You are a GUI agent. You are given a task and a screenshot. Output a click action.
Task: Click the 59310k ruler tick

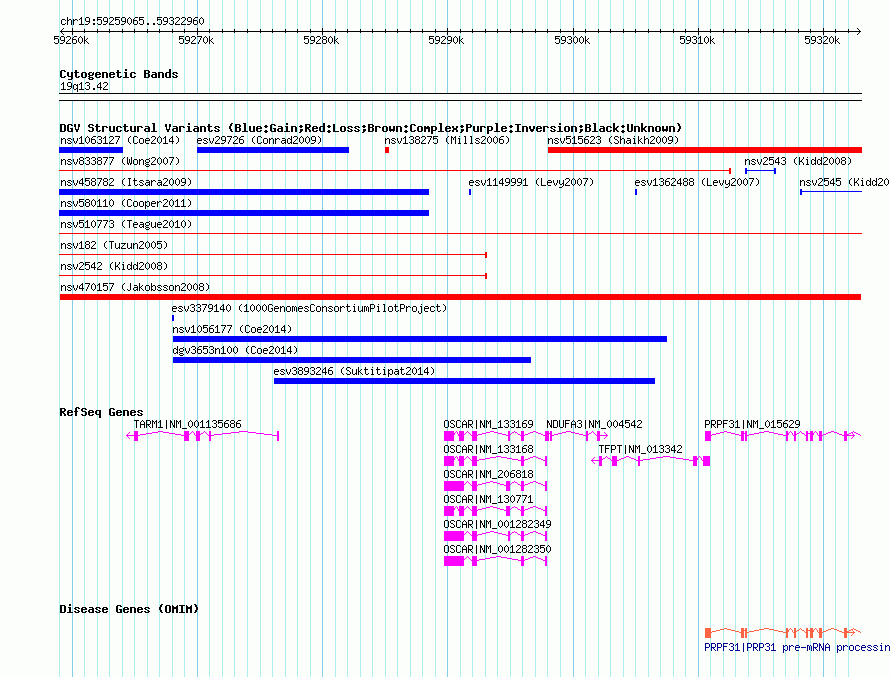tap(697, 40)
